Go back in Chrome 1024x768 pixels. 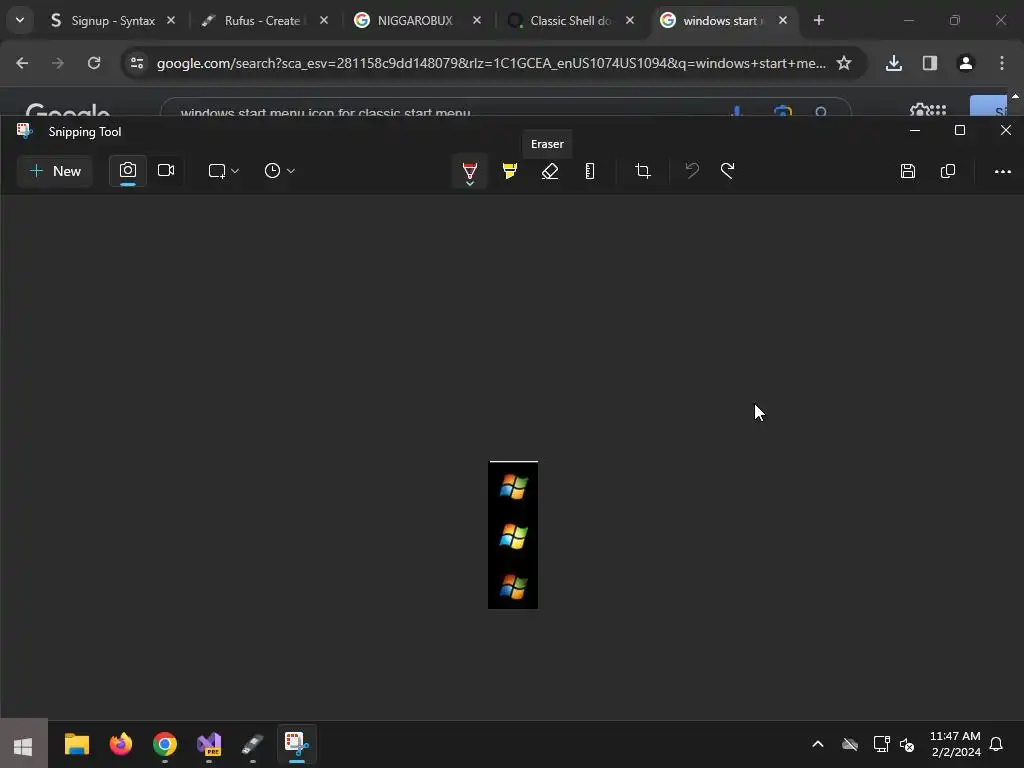click(x=22, y=63)
